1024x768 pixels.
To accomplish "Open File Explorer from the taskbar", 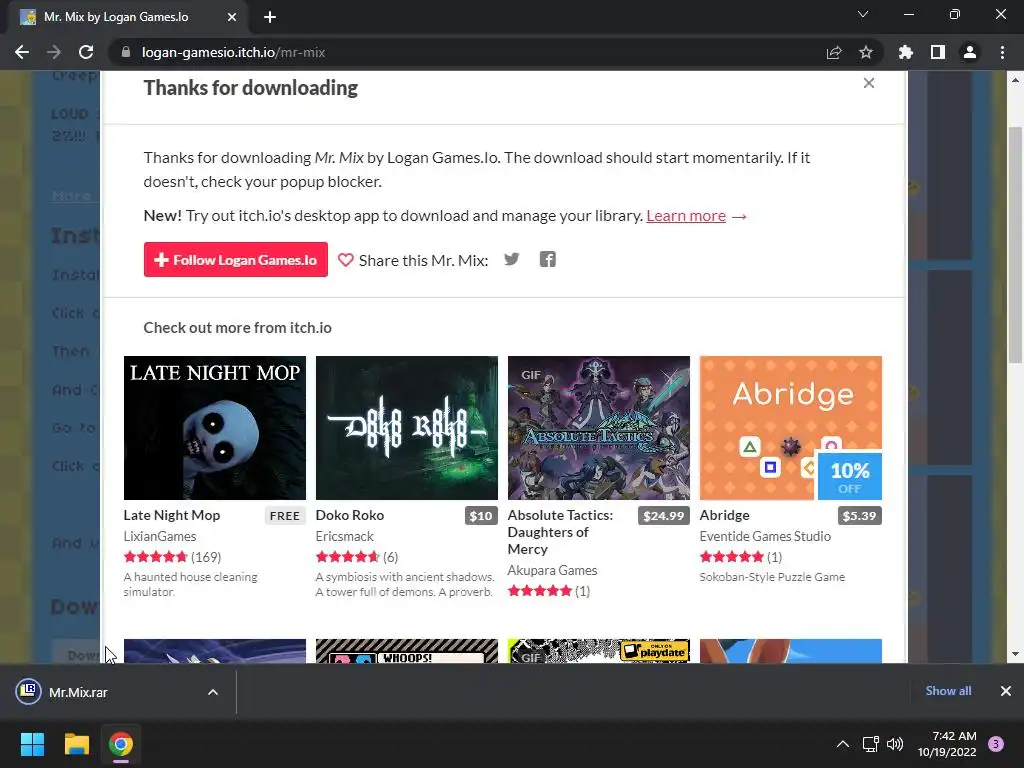I will click(x=76, y=744).
